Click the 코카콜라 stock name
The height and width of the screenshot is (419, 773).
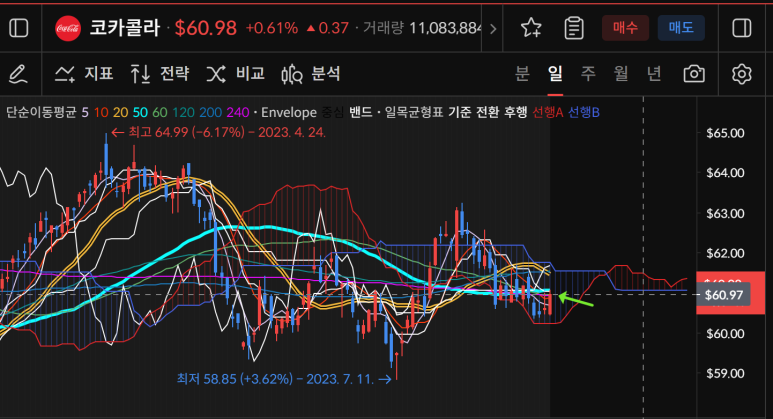[x=125, y=28]
